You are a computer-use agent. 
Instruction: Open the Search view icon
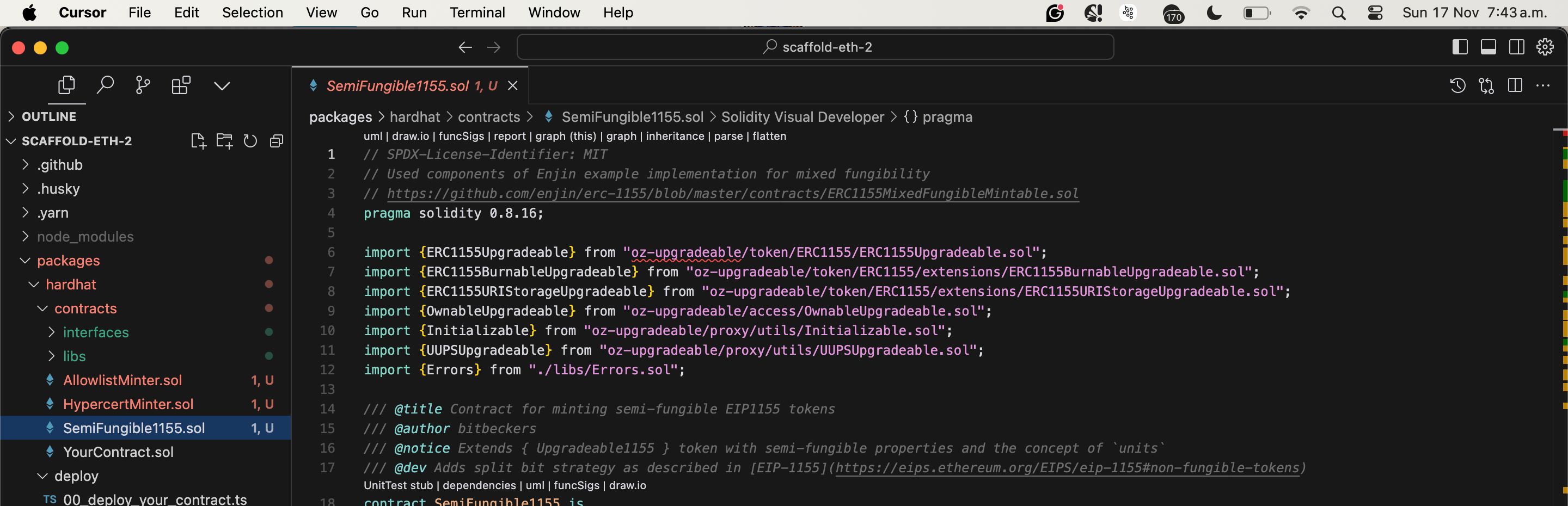(x=105, y=85)
